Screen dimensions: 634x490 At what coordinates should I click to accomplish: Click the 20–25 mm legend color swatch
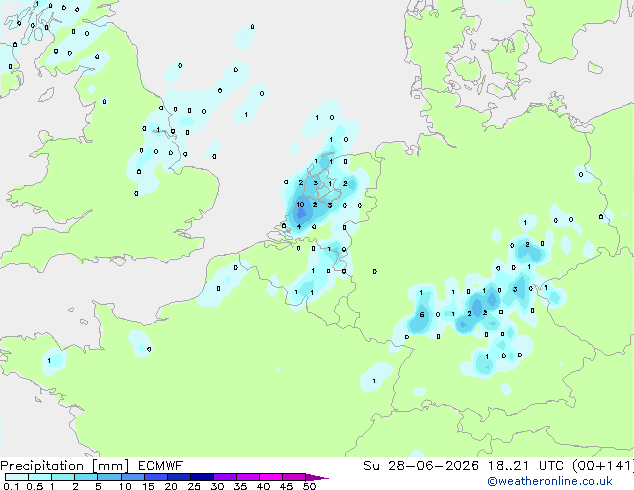[x=179, y=477]
